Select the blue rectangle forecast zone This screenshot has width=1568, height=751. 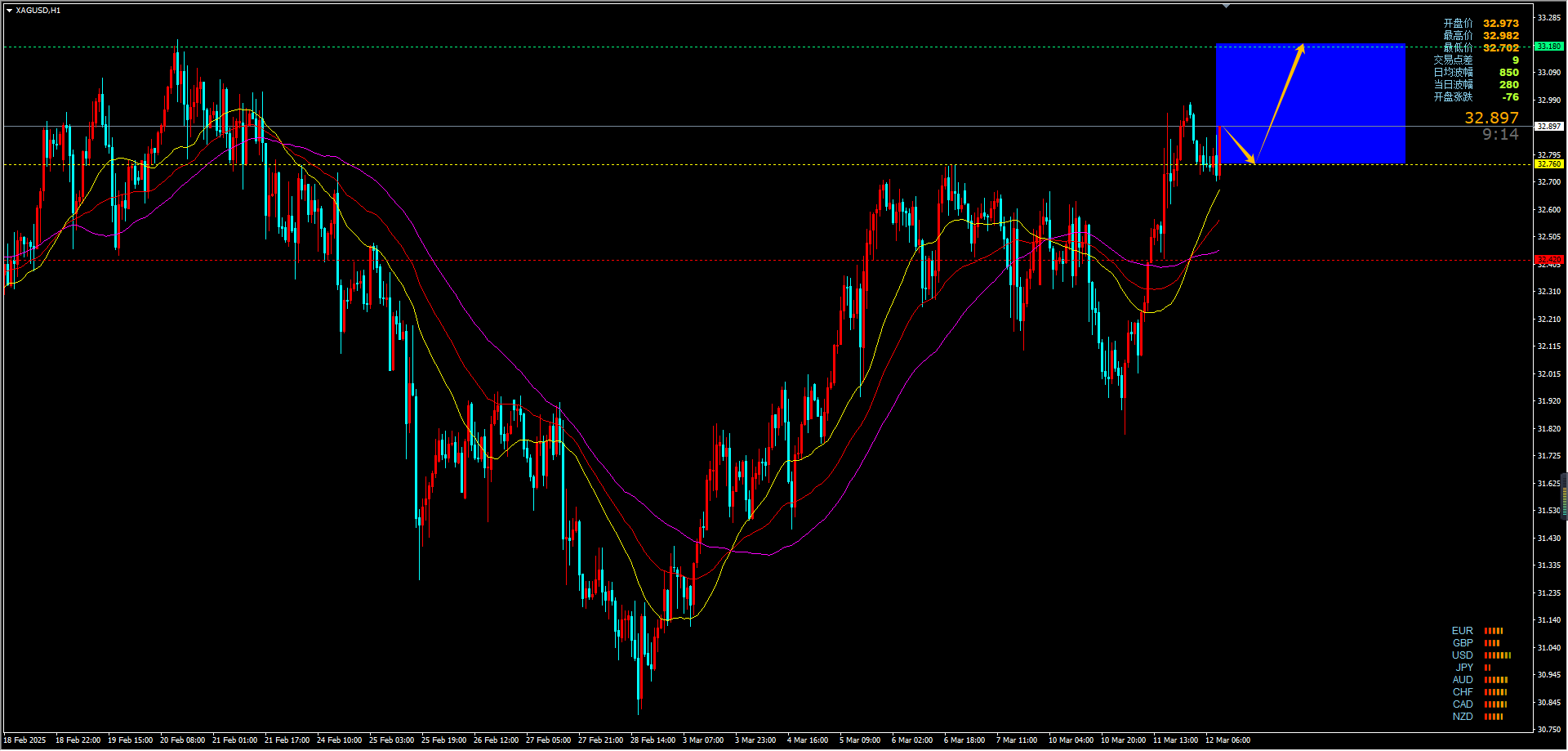pos(1311,103)
